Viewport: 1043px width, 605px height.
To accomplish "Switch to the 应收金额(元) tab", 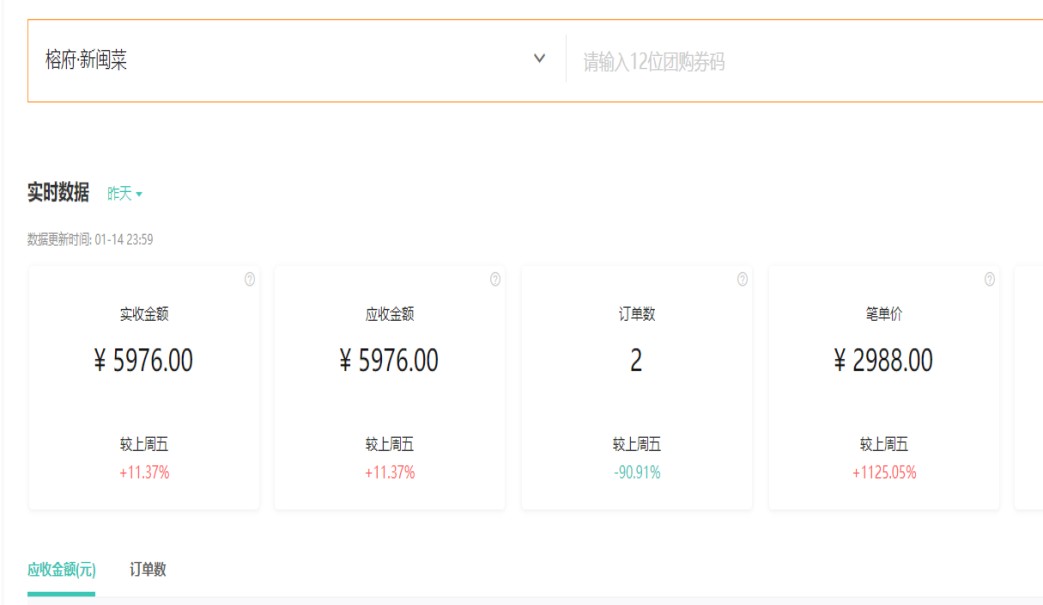I will pos(61,570).
